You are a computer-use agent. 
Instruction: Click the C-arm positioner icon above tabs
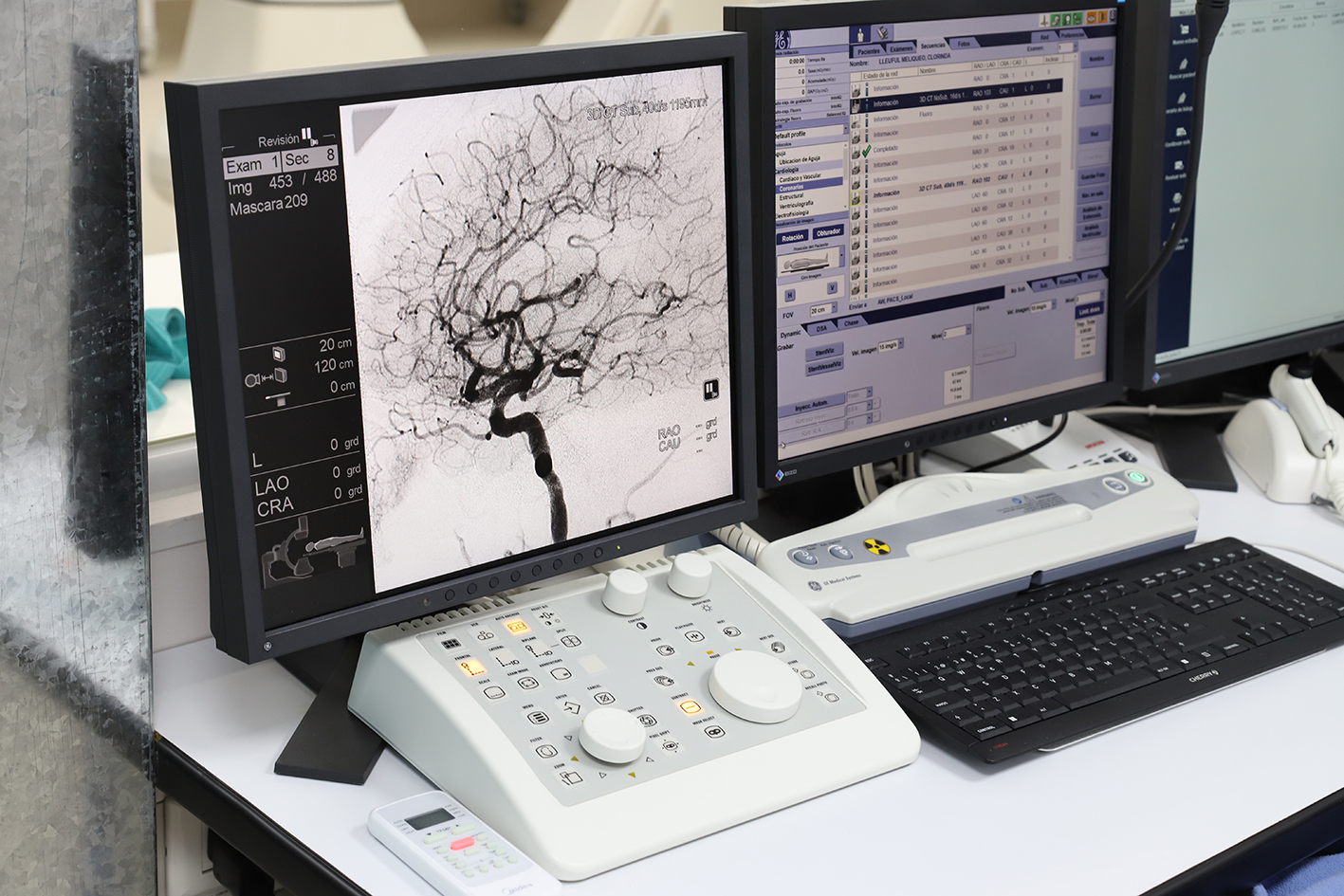(x=883, y=32)
